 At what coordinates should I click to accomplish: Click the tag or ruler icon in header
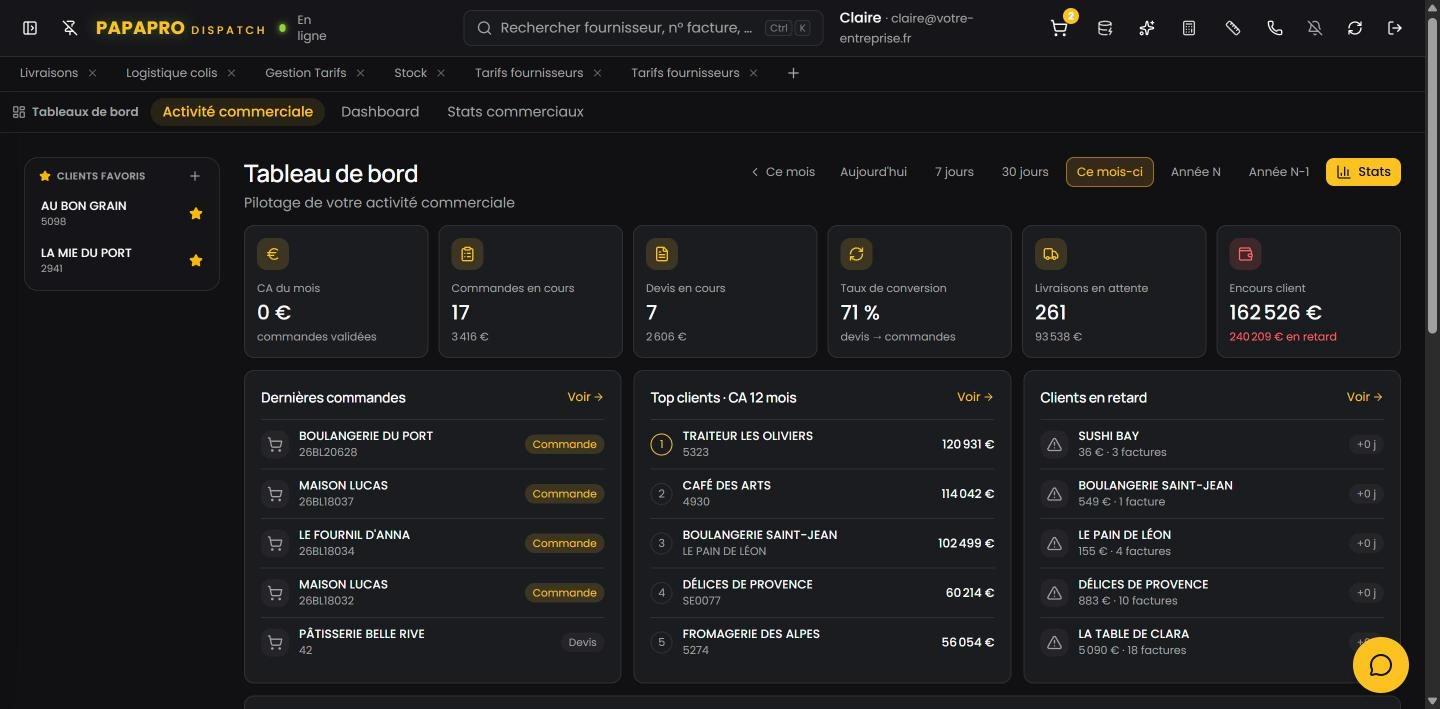coord(1233,28)
